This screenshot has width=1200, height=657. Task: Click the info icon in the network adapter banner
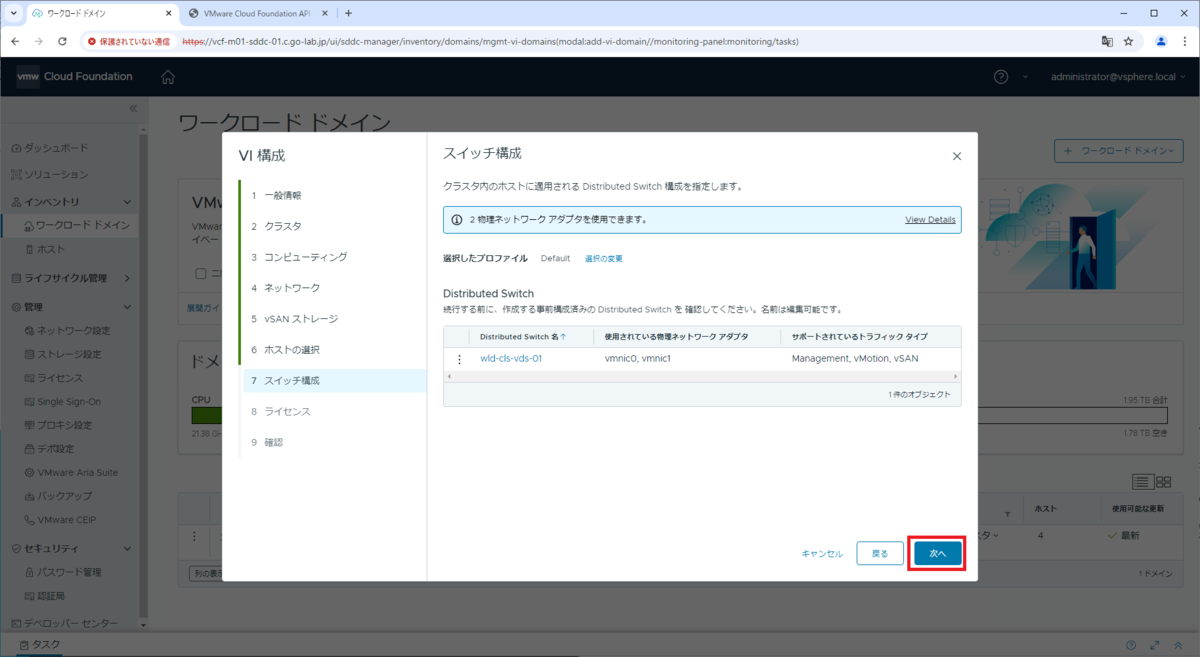(x=456, y=219)
